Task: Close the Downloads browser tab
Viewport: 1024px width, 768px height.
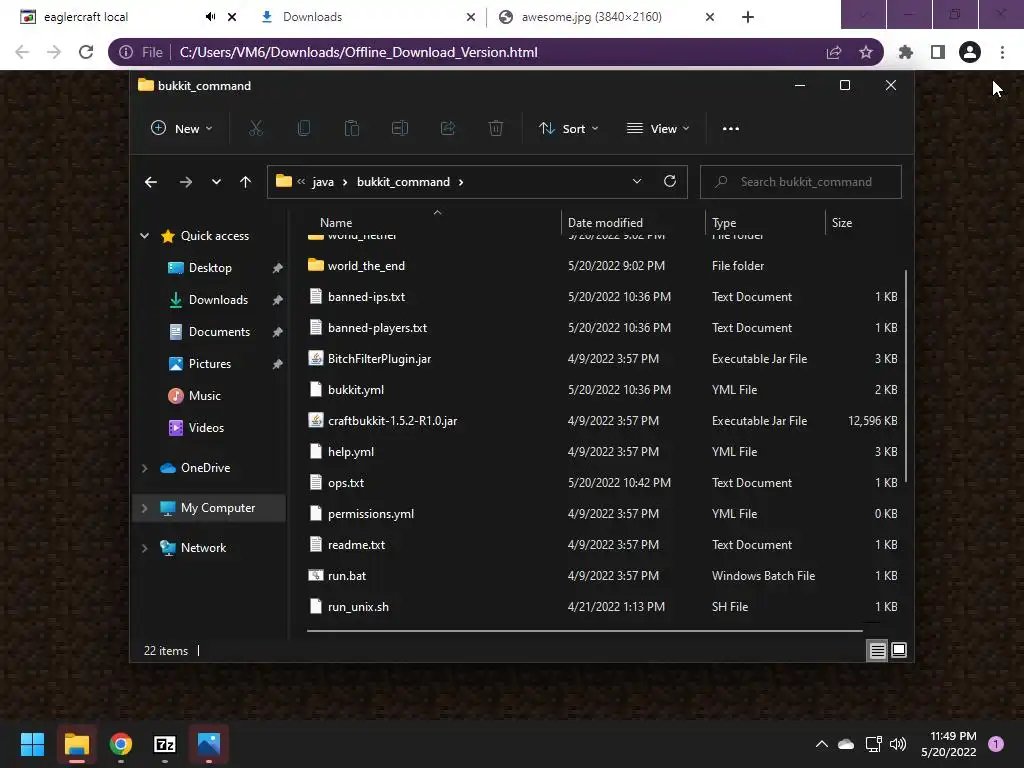Action: coord(471,17)
